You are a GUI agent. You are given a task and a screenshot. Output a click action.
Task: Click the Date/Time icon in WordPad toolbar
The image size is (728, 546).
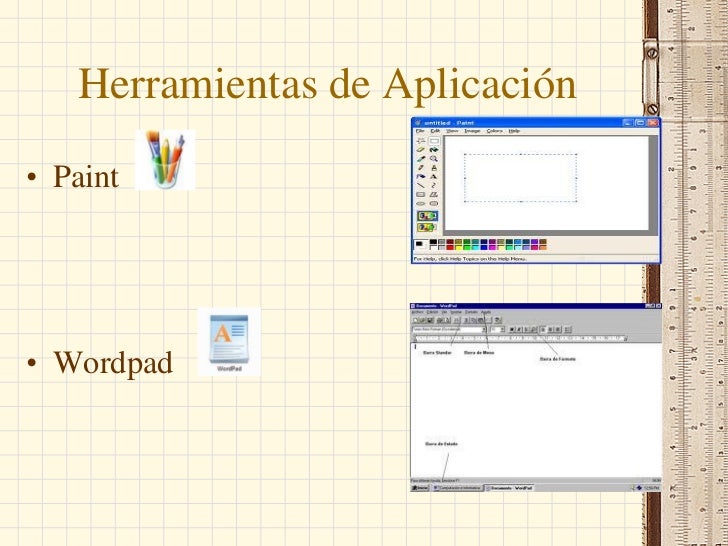498,320
